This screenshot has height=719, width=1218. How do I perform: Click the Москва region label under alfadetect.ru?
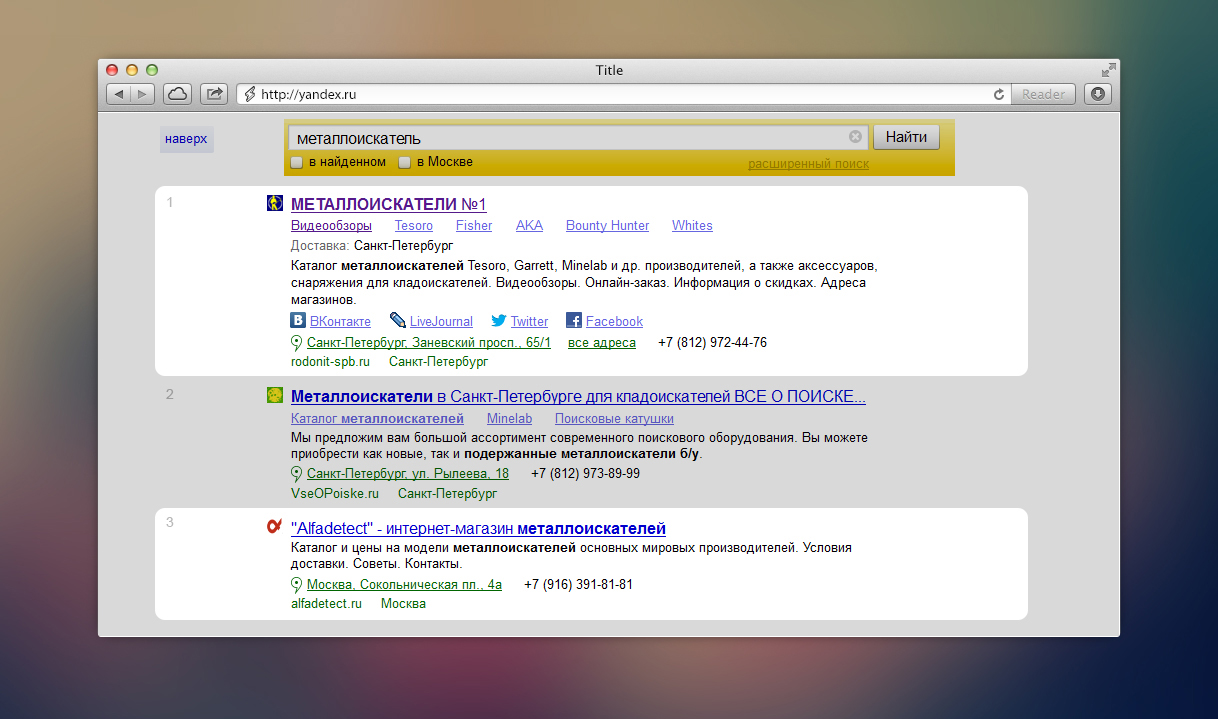tap(403, 604)
